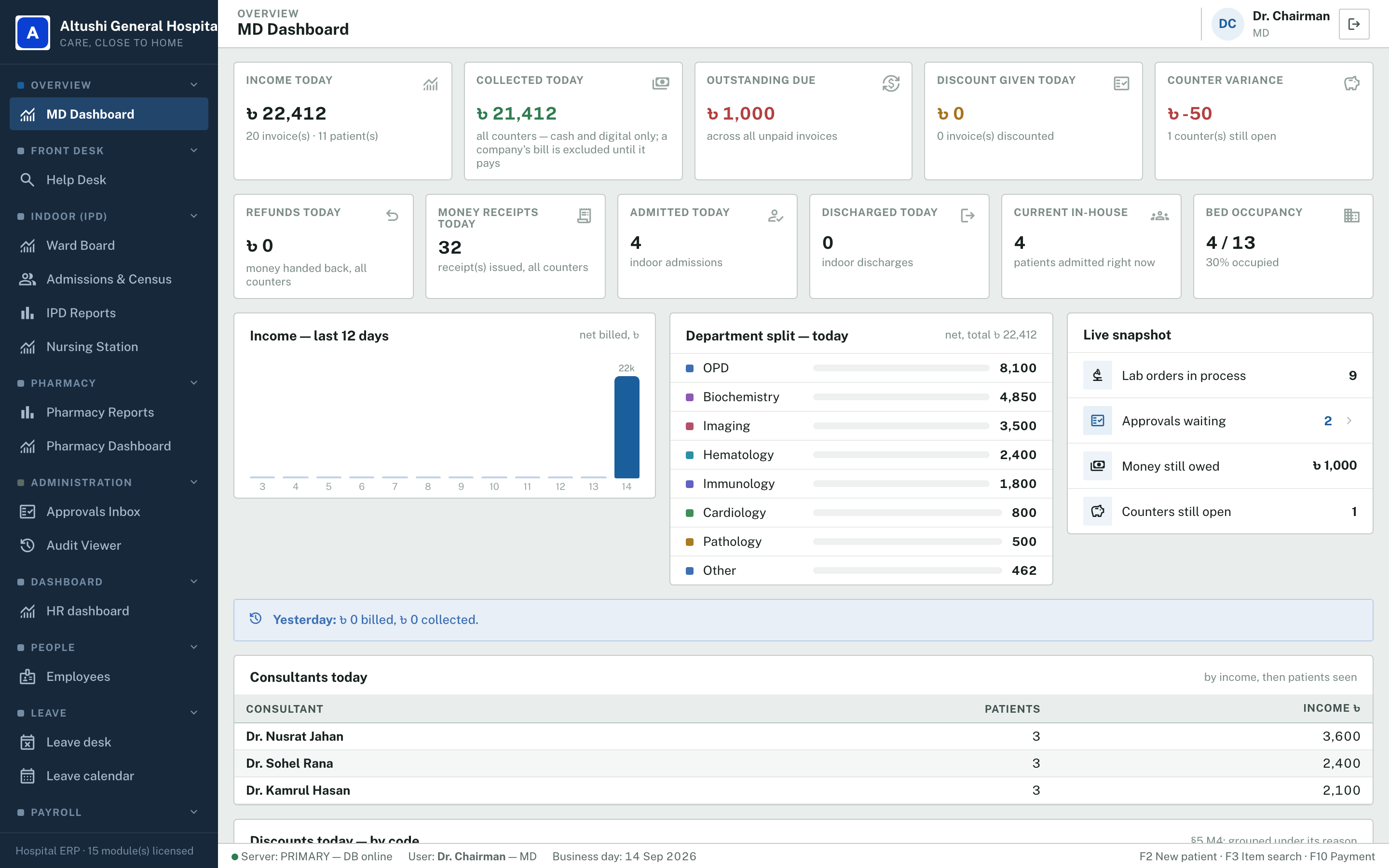Screen dimensions: 1389x868
Task: Collapse the Overview sidebar section
Action: pos(194,85)
